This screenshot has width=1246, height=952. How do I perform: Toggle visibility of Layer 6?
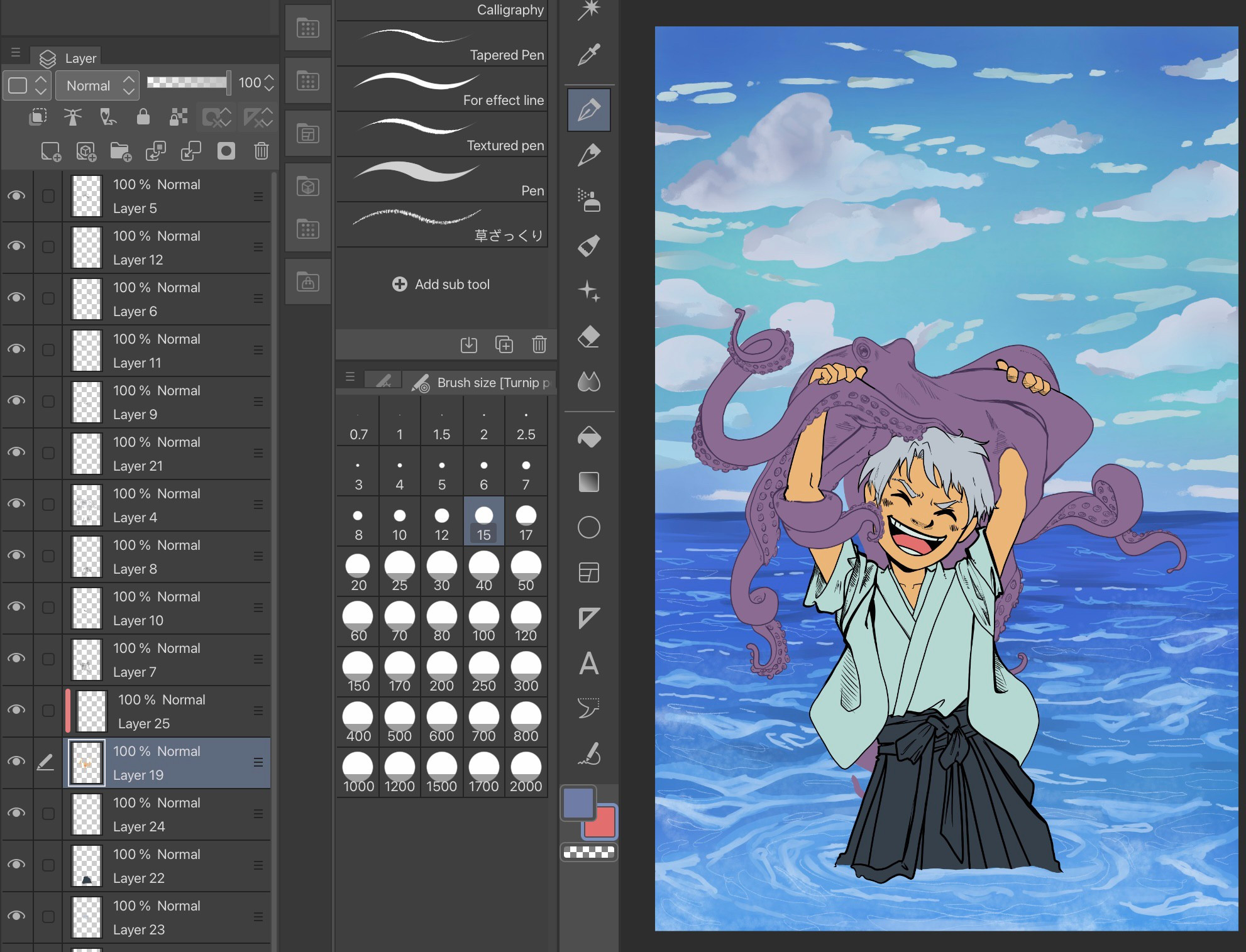pos(16,298)
